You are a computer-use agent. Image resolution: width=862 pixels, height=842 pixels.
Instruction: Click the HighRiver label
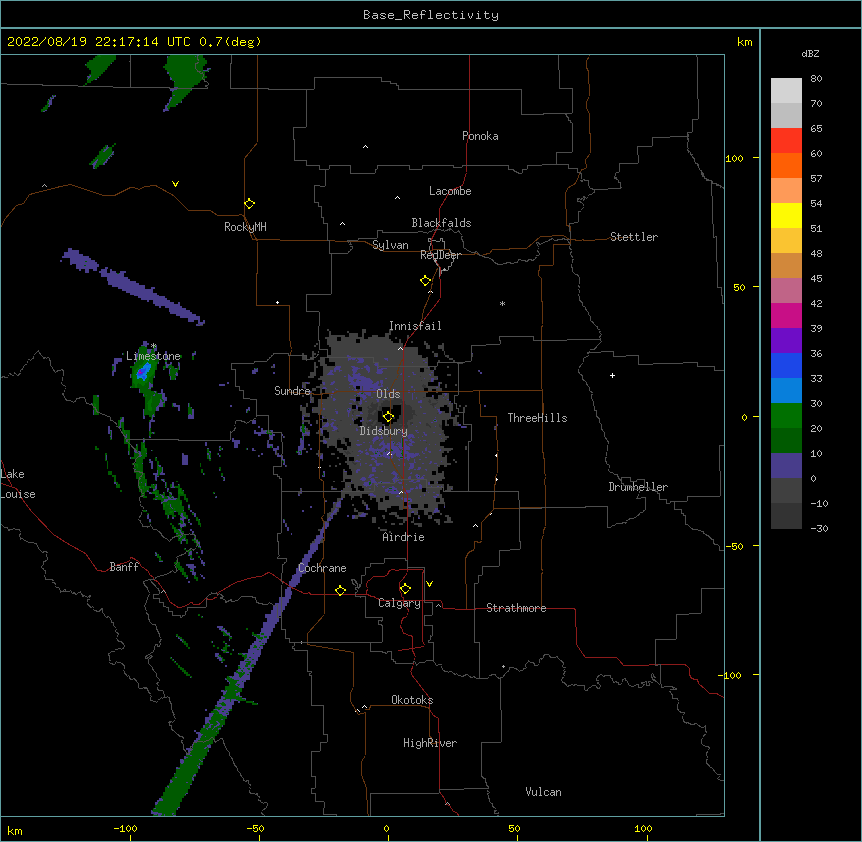[430, 743]
